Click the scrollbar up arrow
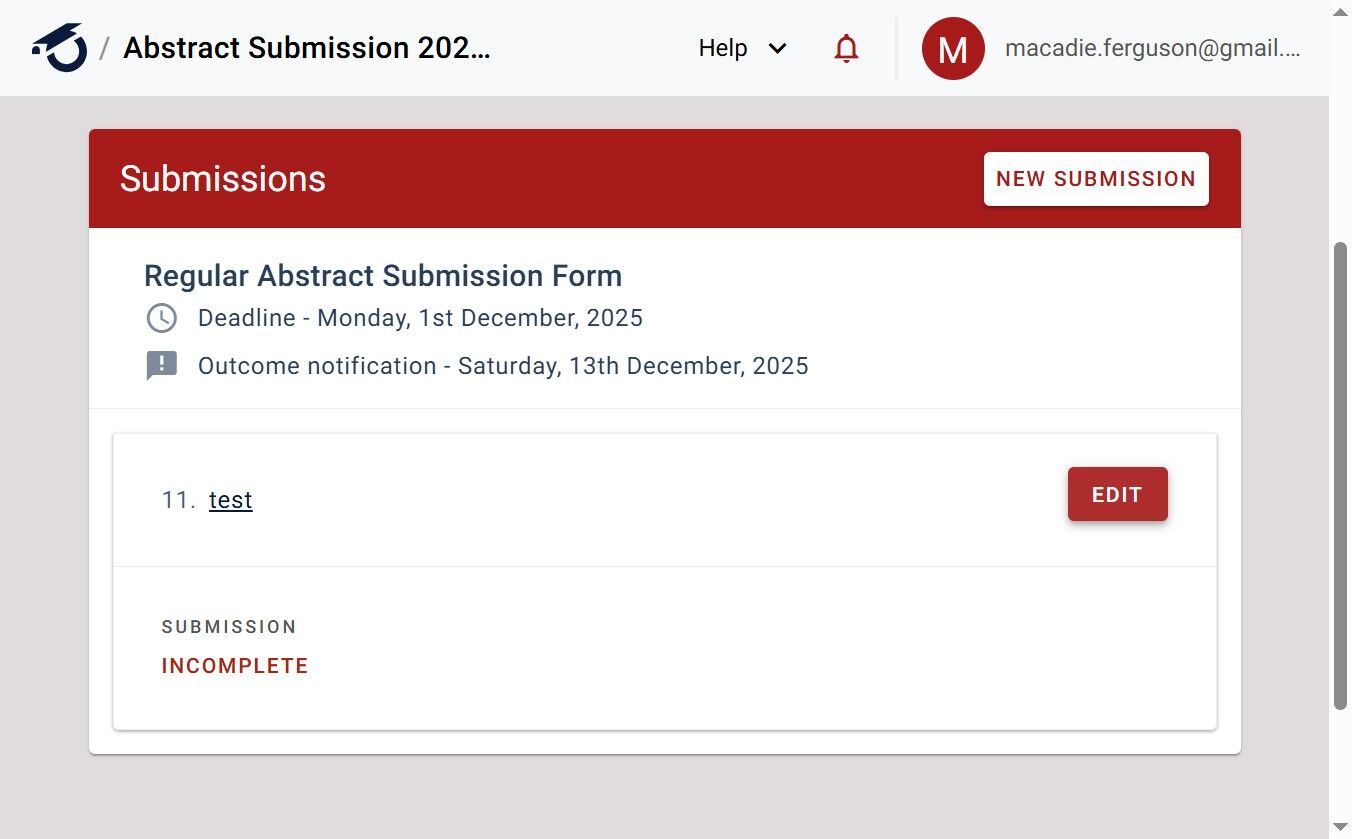1352x839 pixels. pyautogui.click(x=1340, y=11)
